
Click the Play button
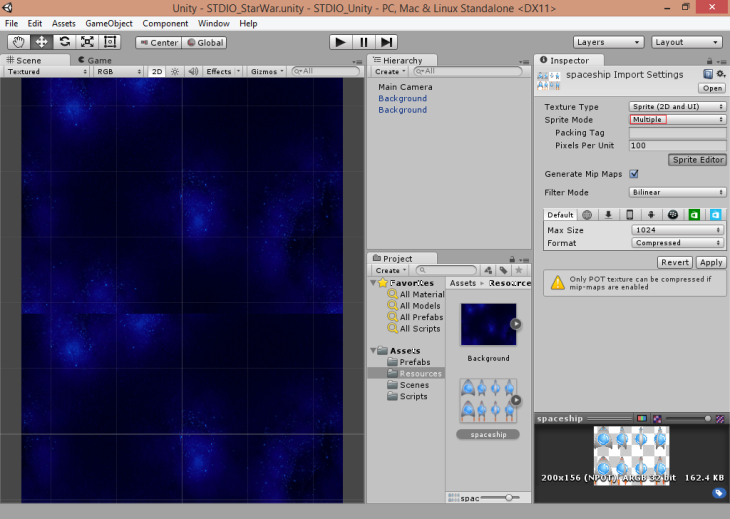tap(340, 42)
